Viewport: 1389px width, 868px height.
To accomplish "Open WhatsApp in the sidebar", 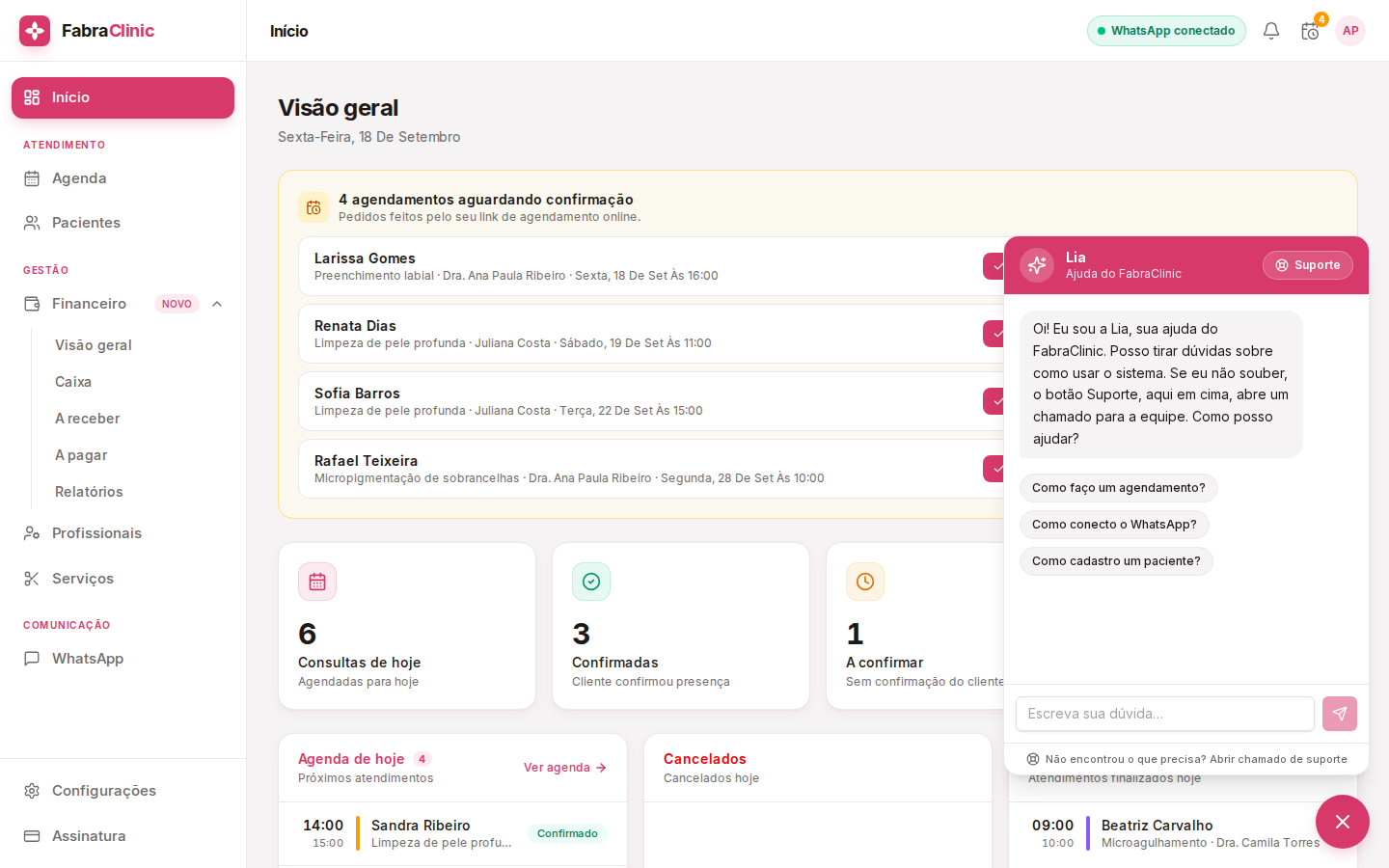I will coord(123,659).
